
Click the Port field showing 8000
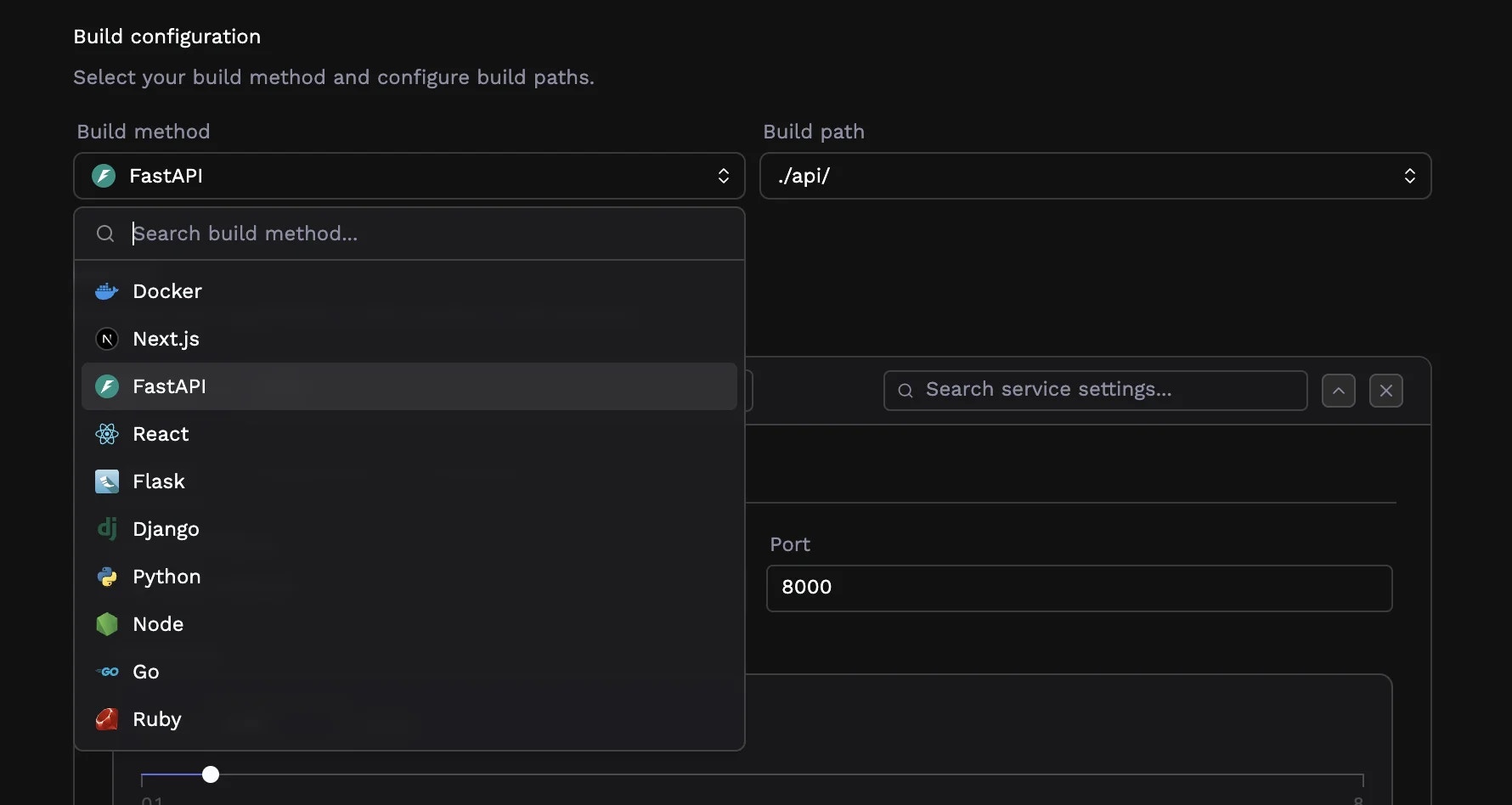(x=1079, y=587)
